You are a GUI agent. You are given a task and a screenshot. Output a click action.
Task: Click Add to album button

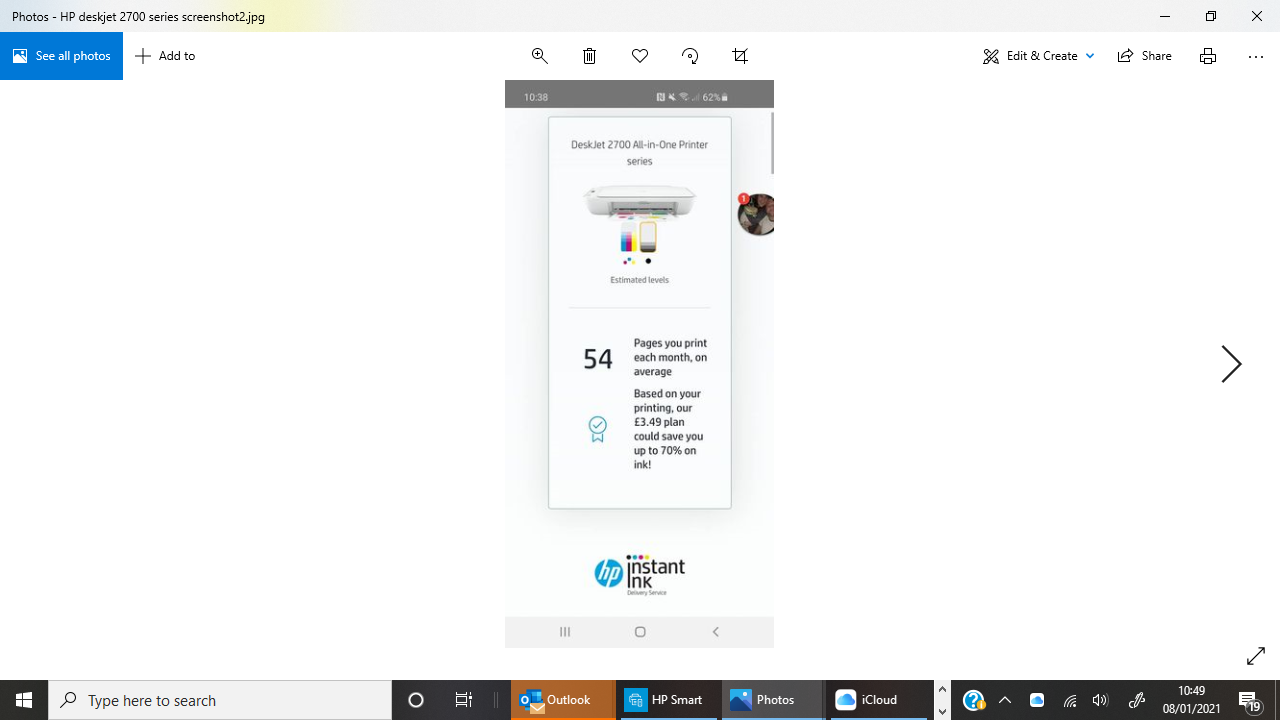[x=166, y=56]
